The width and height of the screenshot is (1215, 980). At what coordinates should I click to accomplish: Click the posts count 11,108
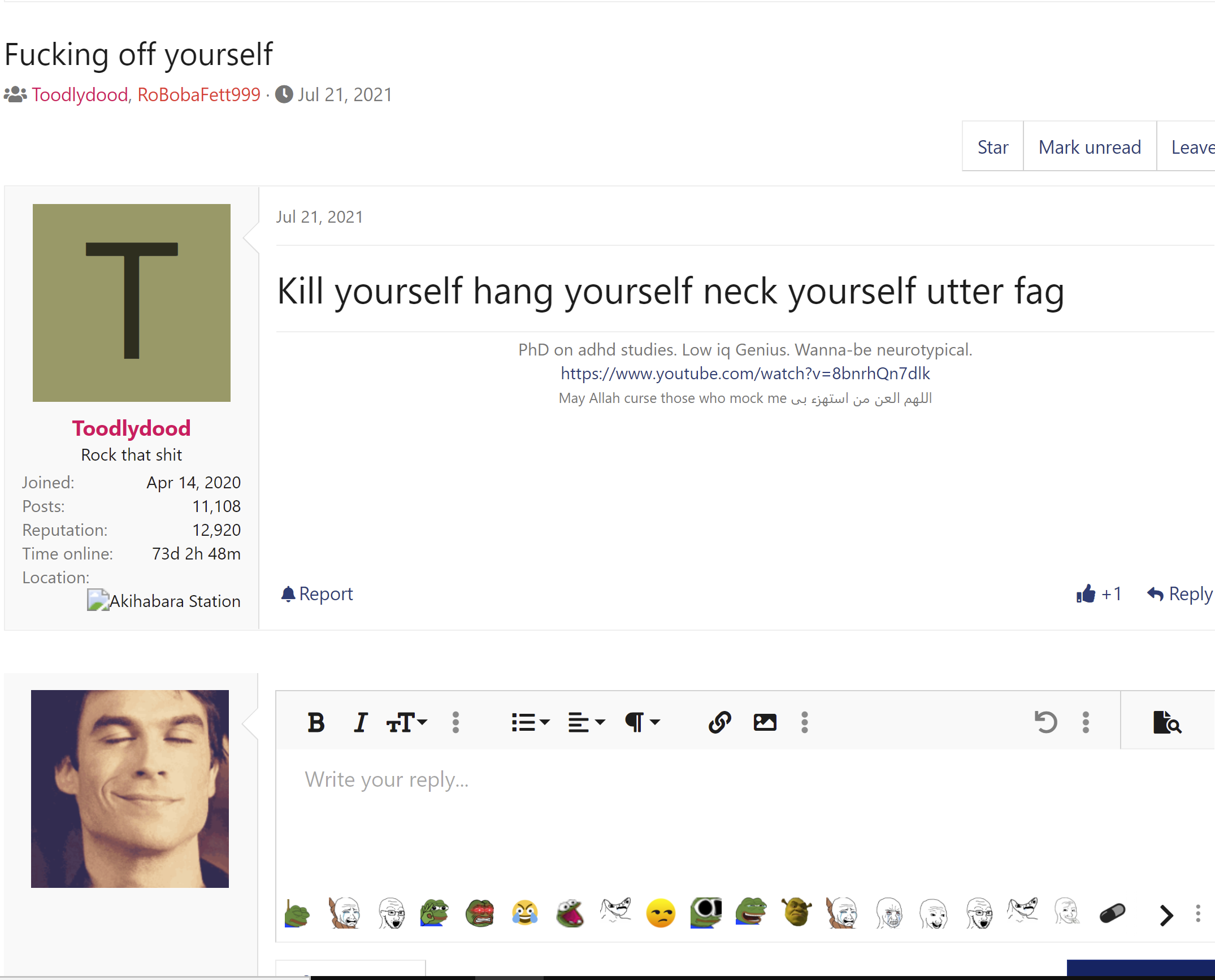click(216, 506)
